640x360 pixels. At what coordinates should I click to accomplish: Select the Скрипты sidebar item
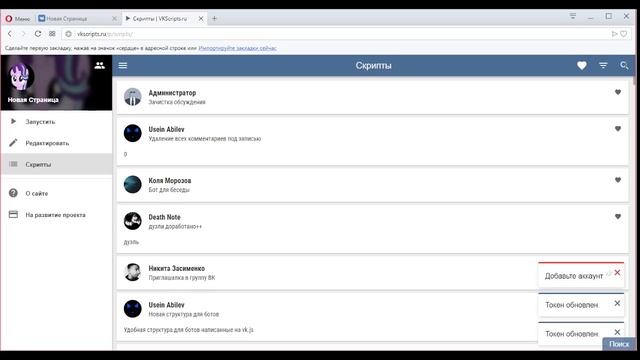(56, 164)
